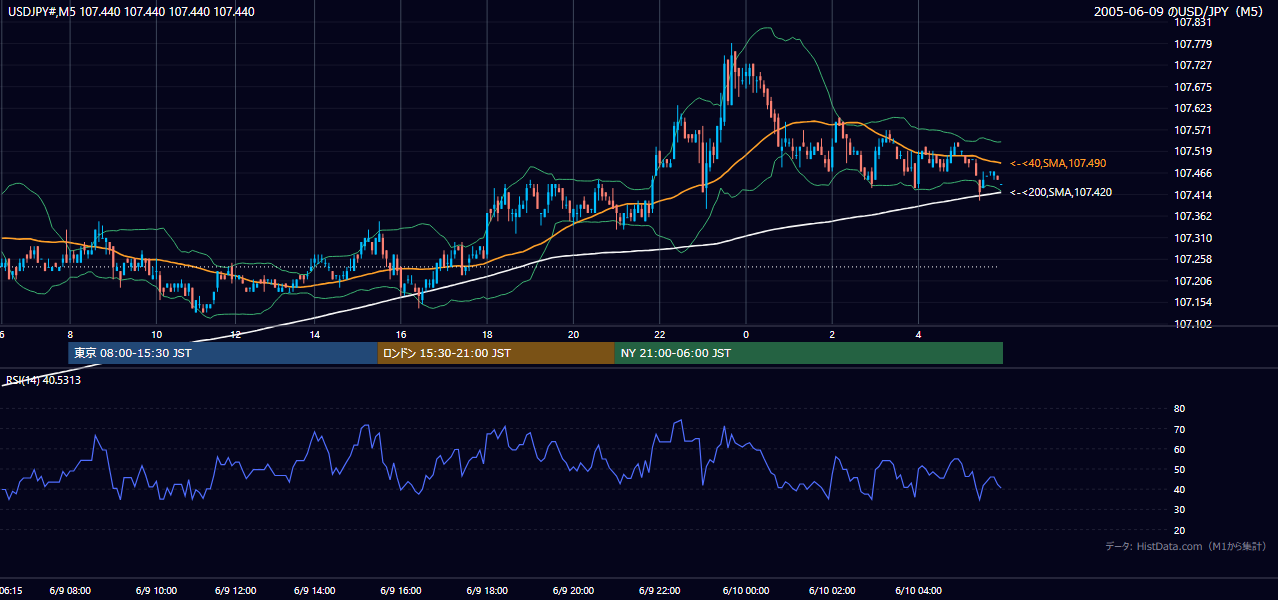Viewport: 1278px width, 600px height.
Task: Click hour tick 18 under the price chart
Action: point(486,334)
